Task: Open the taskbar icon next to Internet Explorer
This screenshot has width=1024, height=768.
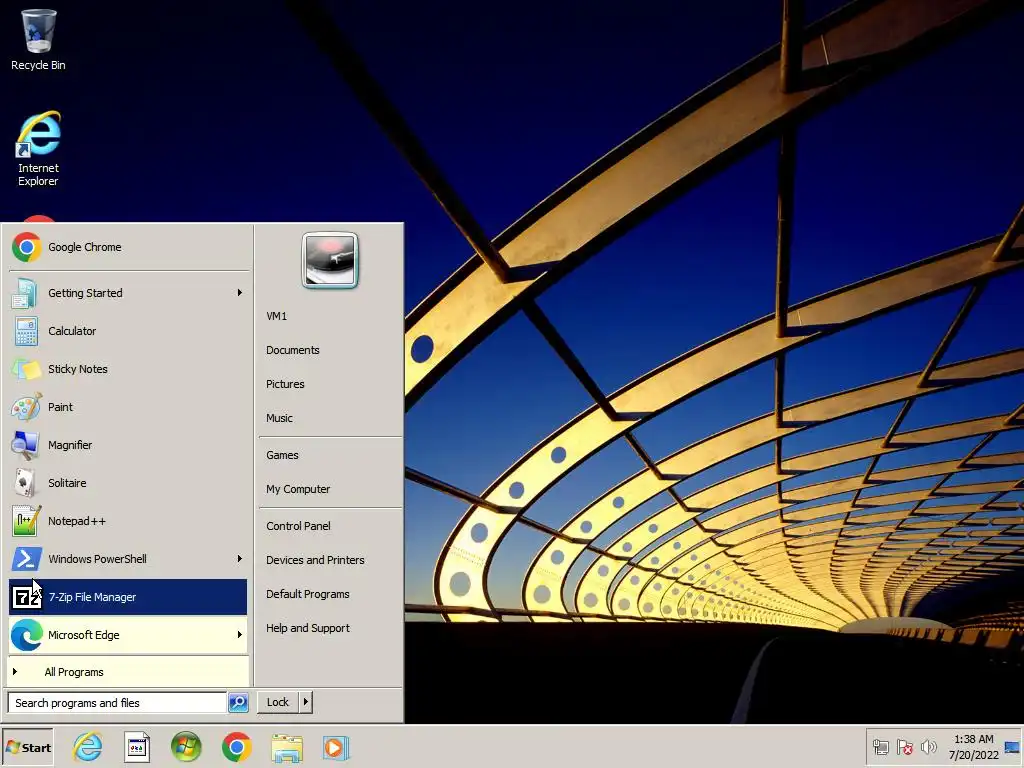Action: 136,747
